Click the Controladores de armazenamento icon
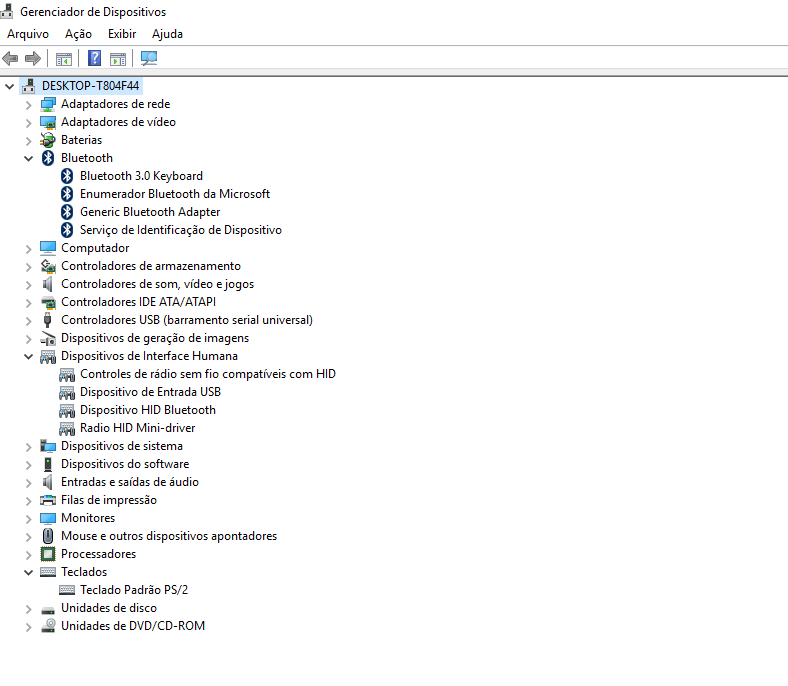This screenshot has width=788, height=686. coord(48,266)
